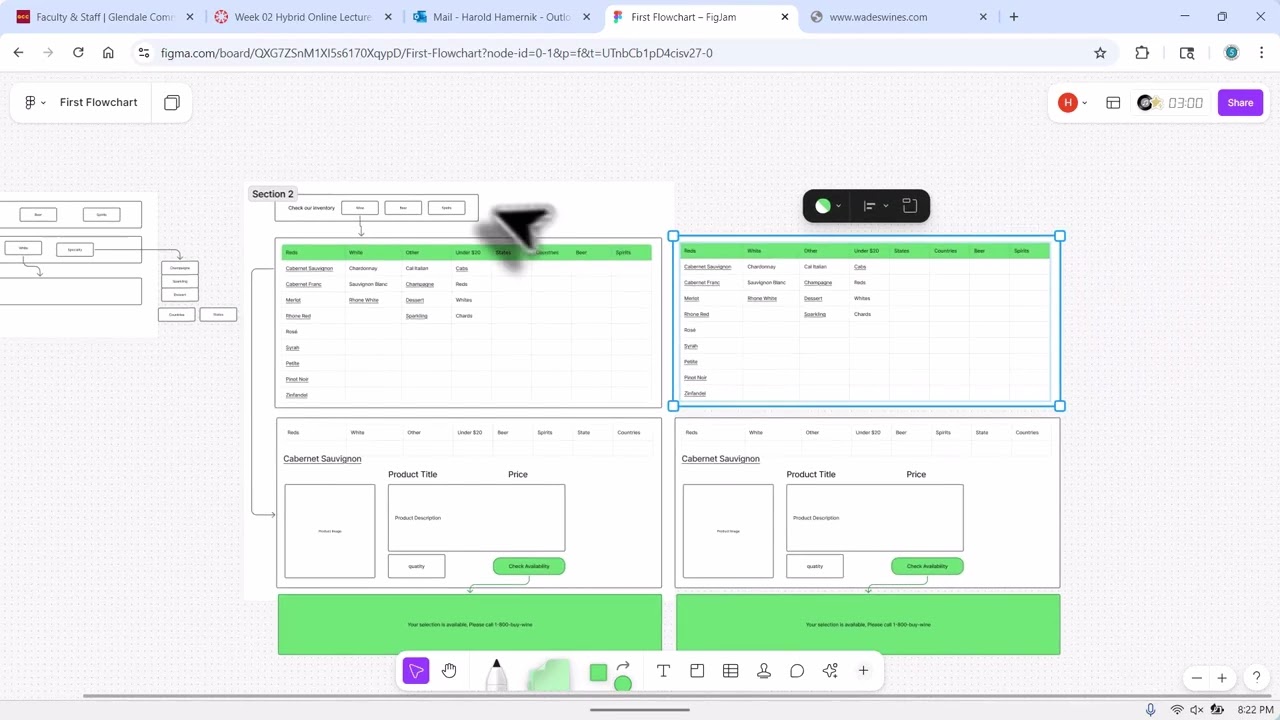Open the Wi-Fi network tray icon

point(1177,710)
